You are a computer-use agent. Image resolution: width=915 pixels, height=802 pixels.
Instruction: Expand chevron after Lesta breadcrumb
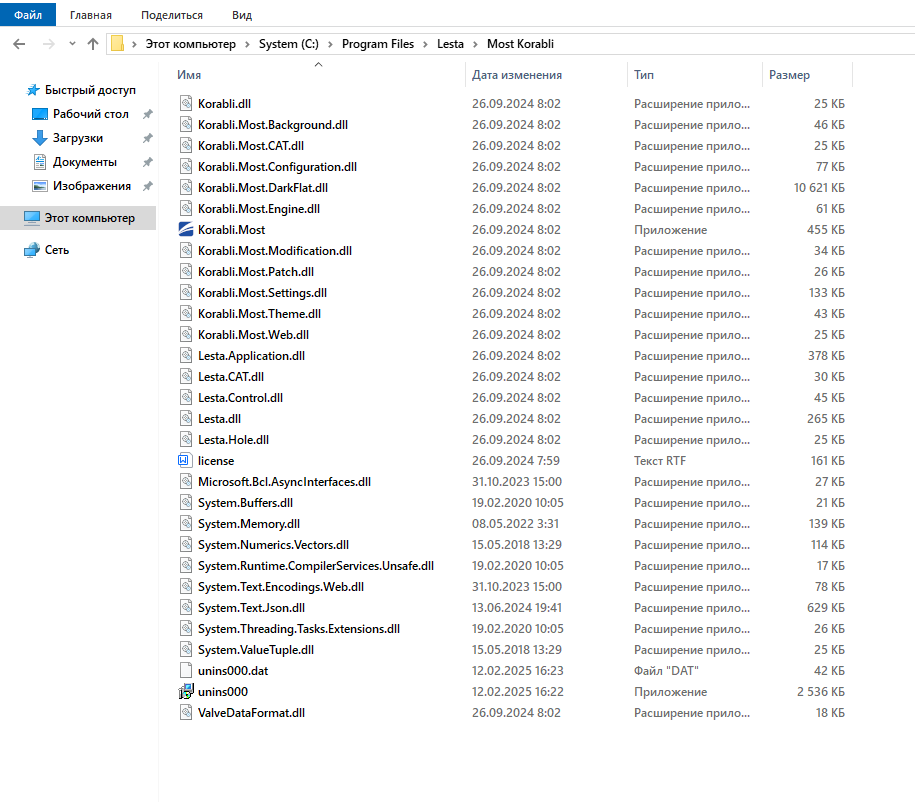coord(475,44)
